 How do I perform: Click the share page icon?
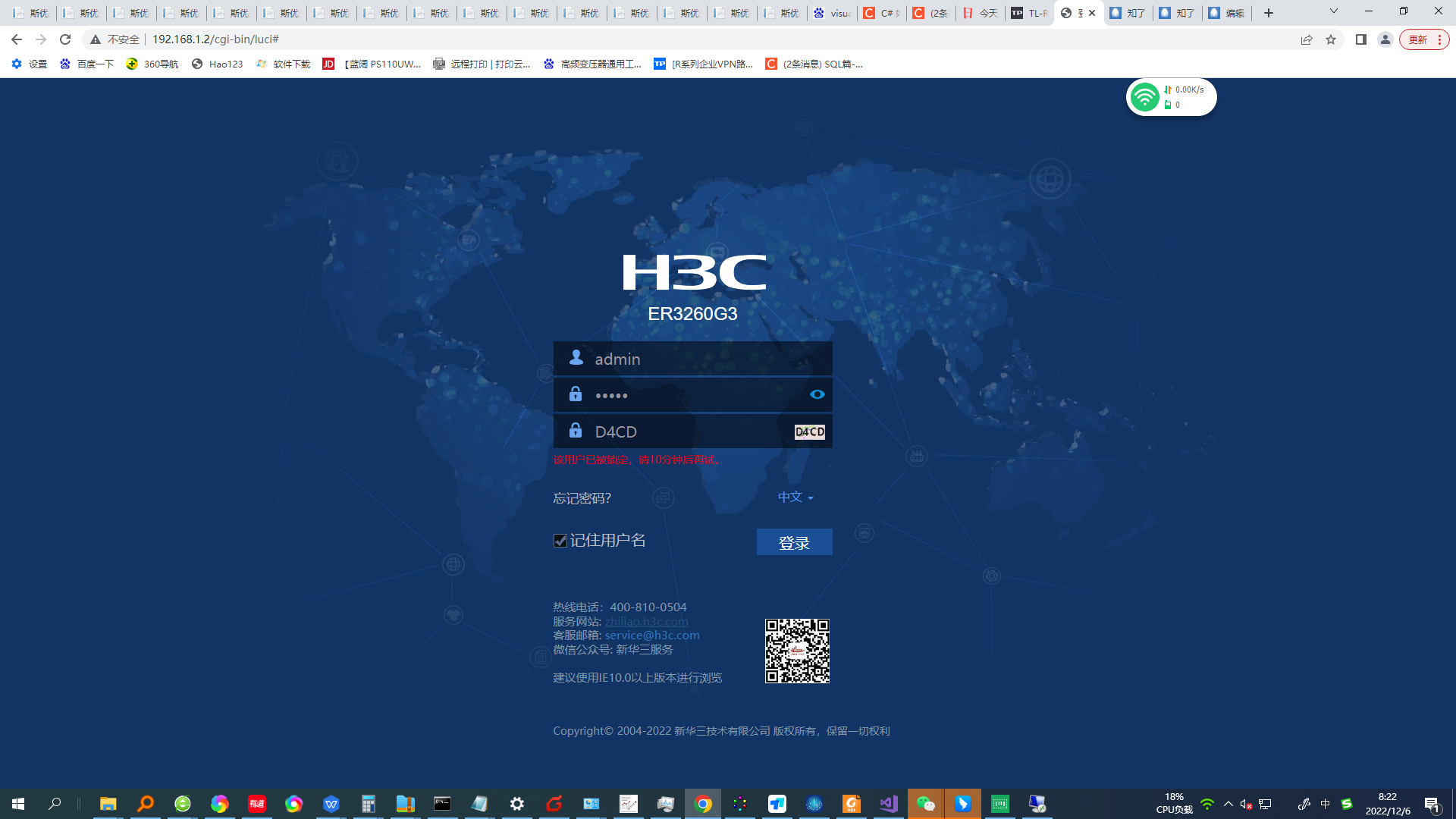[1306, 39]
